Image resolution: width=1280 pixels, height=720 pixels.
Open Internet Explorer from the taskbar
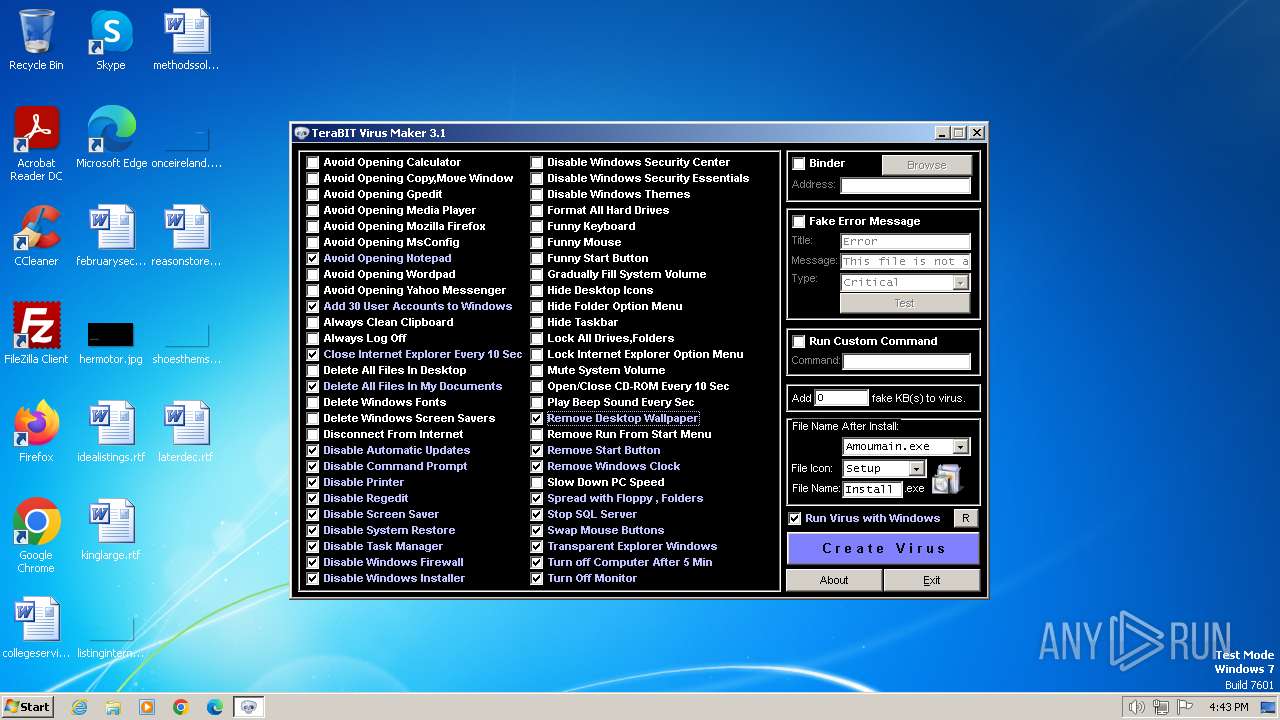[79, 707]
